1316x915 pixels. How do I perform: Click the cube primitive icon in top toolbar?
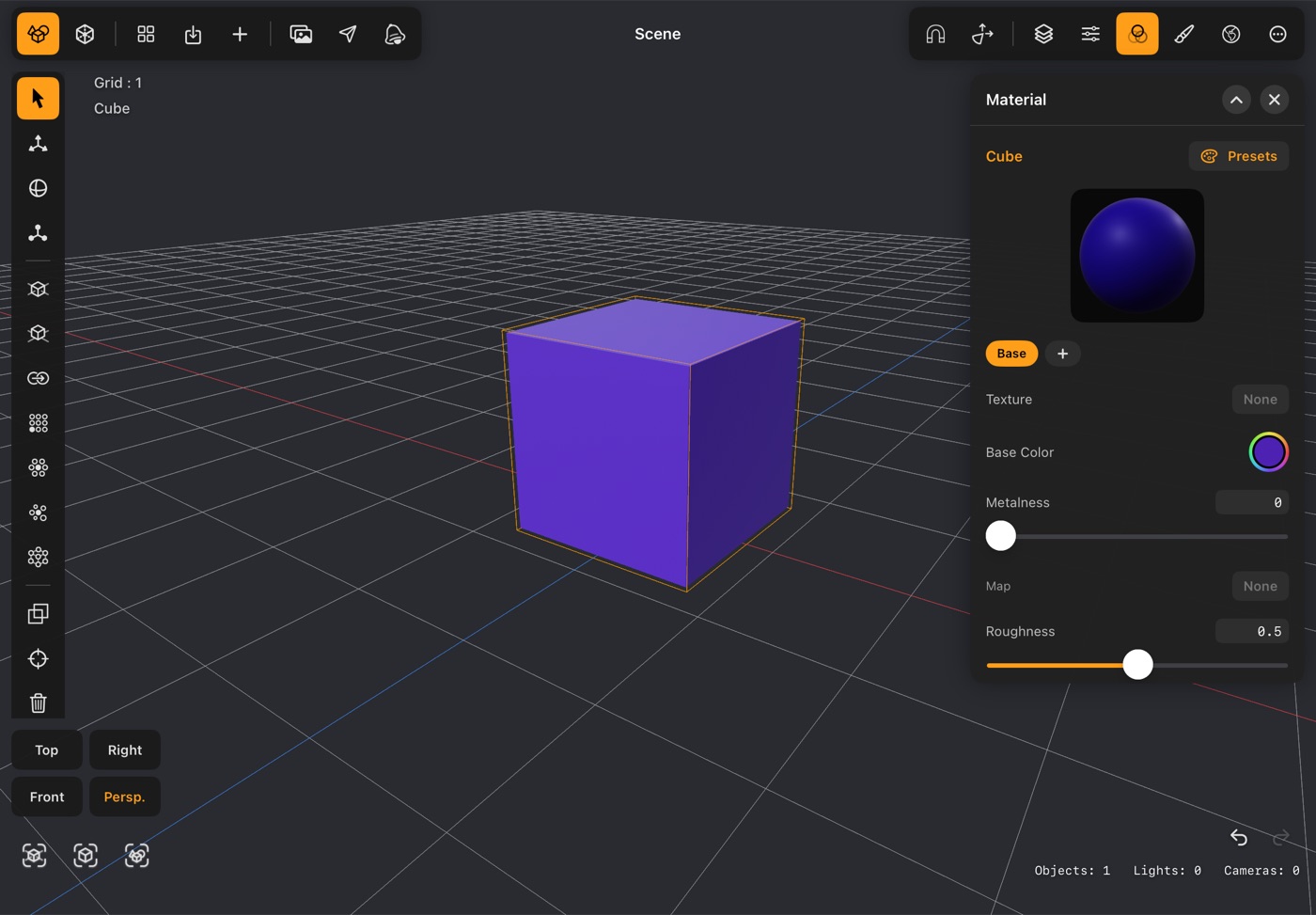[85, 34]
